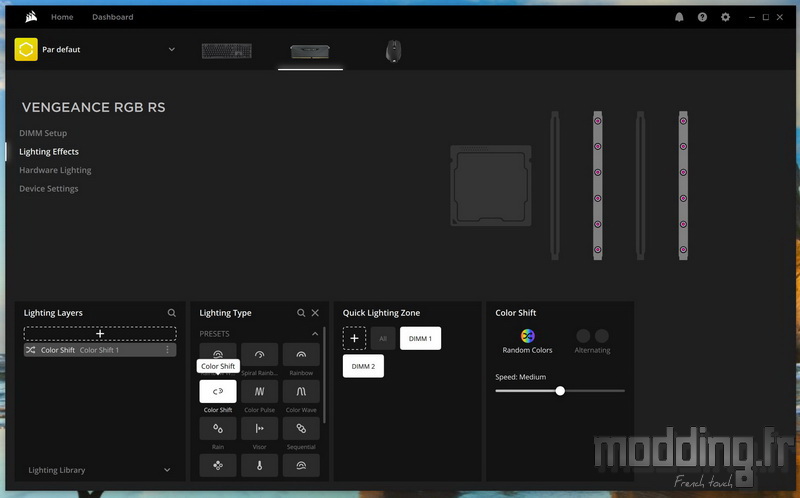
Task: Add a new lighting layer
Action: tap(100, 334)
